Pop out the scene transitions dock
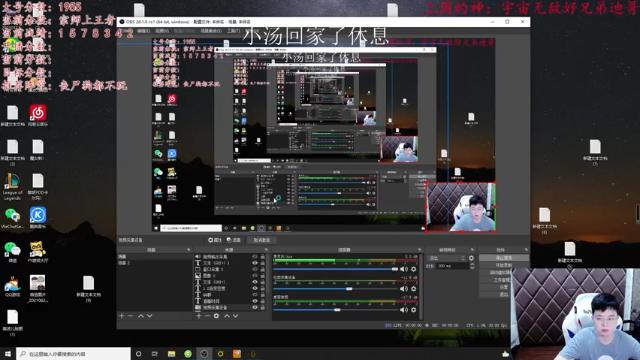The width and height of the screenshot is (640, 360). pos(472,249)
